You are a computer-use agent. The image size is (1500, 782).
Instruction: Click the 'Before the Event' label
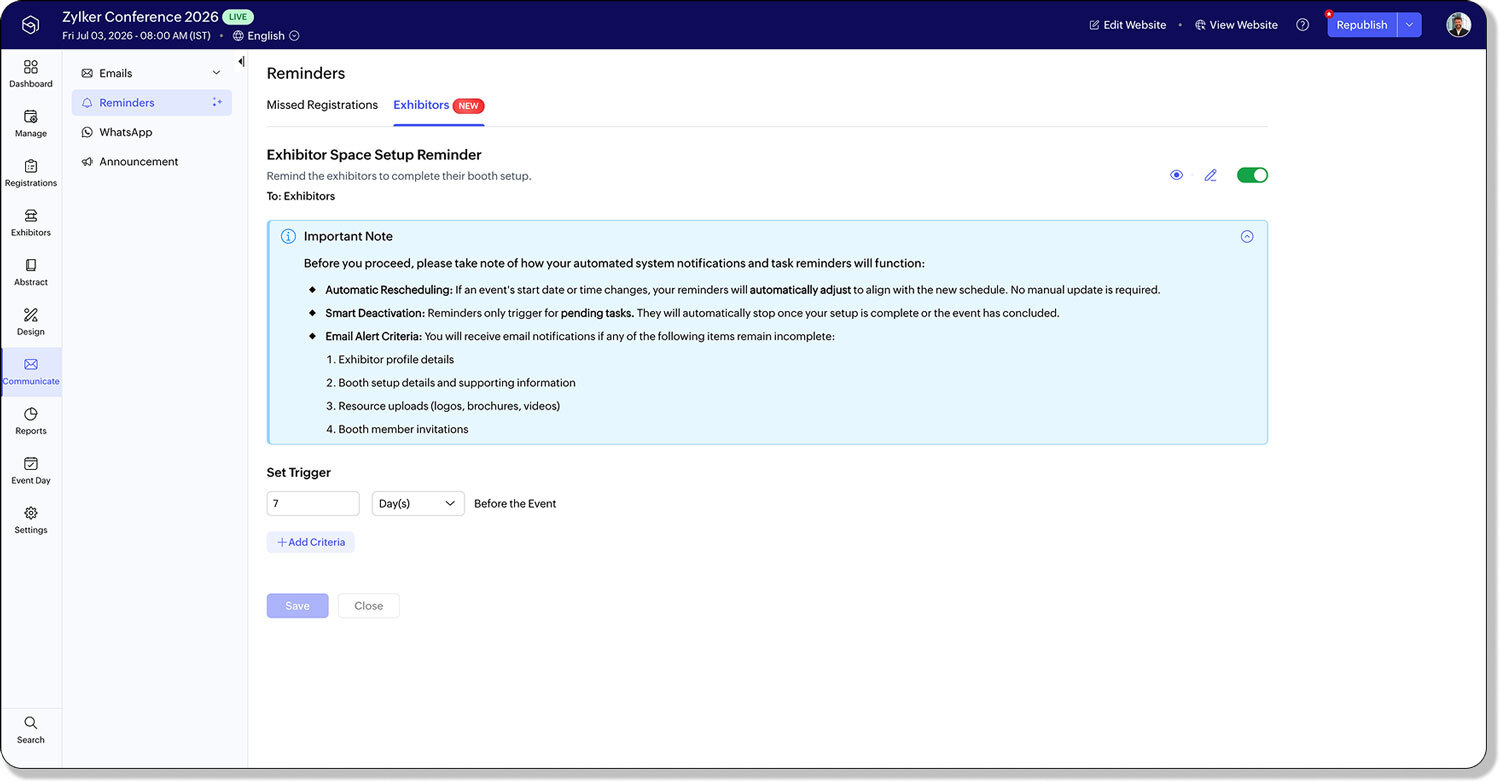515,504
